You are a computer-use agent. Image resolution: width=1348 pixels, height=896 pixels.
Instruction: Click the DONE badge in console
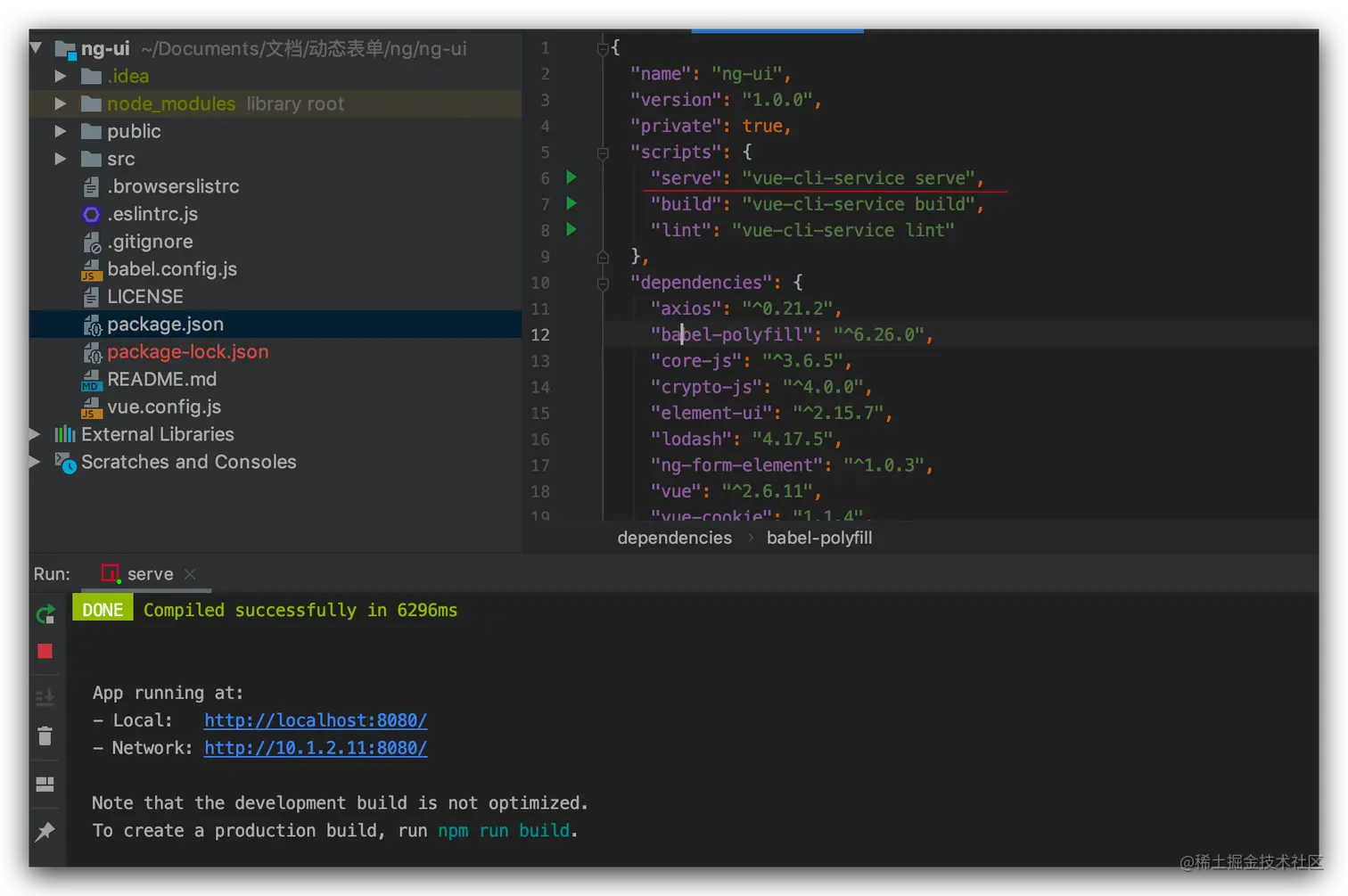(103, 610)
